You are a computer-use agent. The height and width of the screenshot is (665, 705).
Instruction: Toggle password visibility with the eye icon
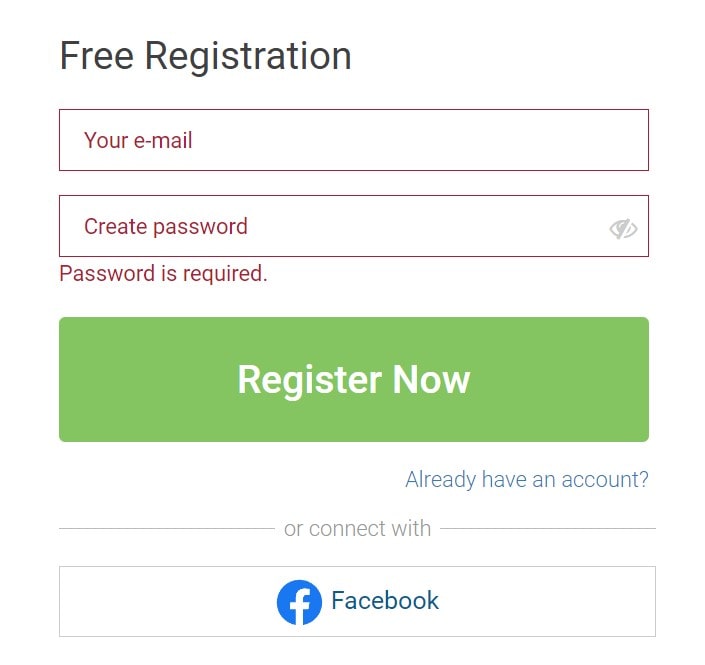(x=623, y=229)
